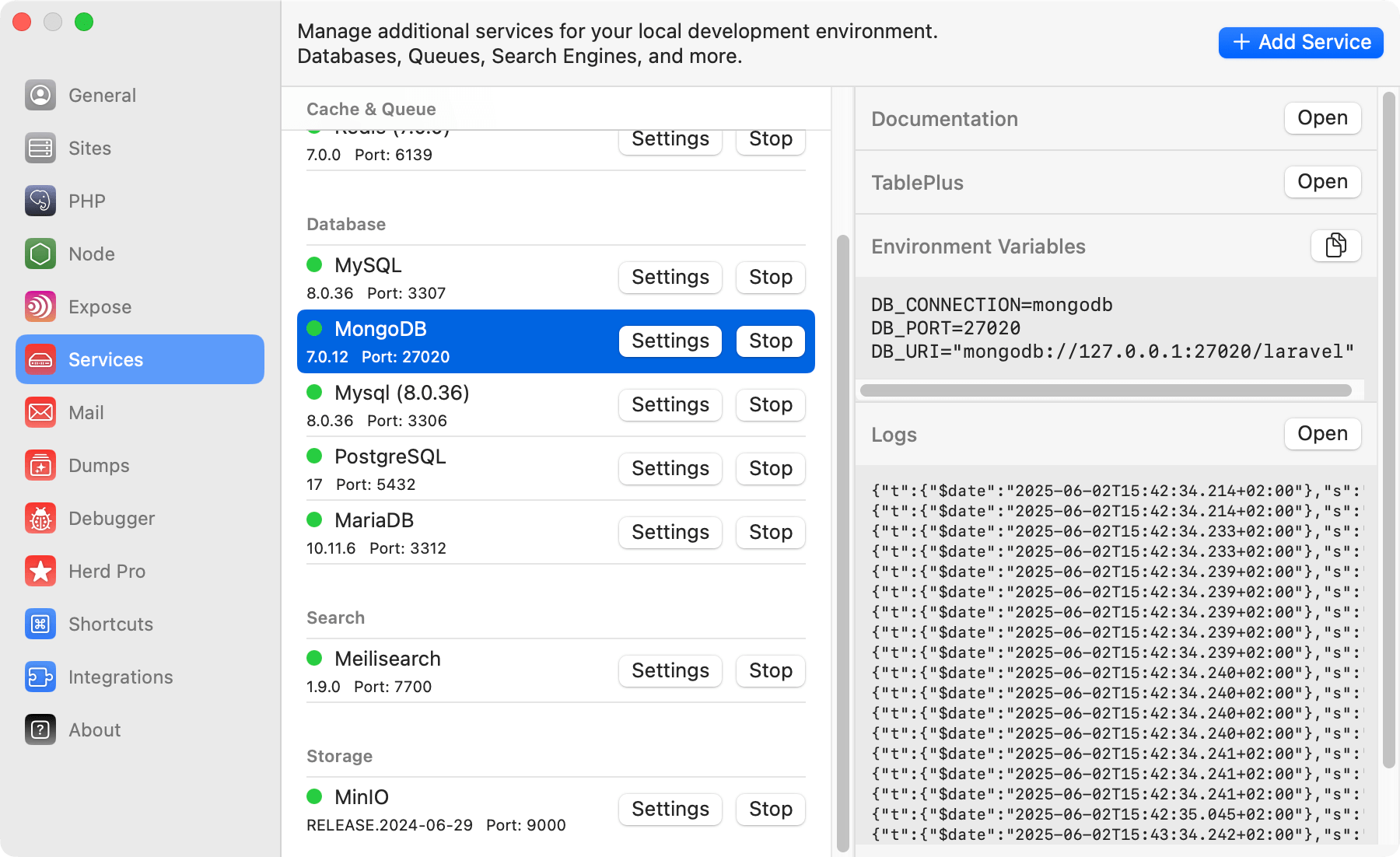
Task: Open the General settings icon
Action: [40, 95]
